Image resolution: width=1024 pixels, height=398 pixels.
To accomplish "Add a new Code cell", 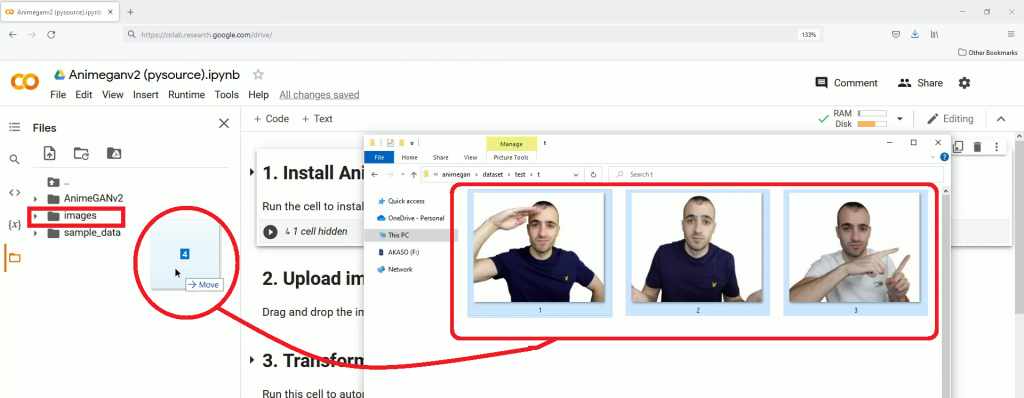I will [272, 119].
